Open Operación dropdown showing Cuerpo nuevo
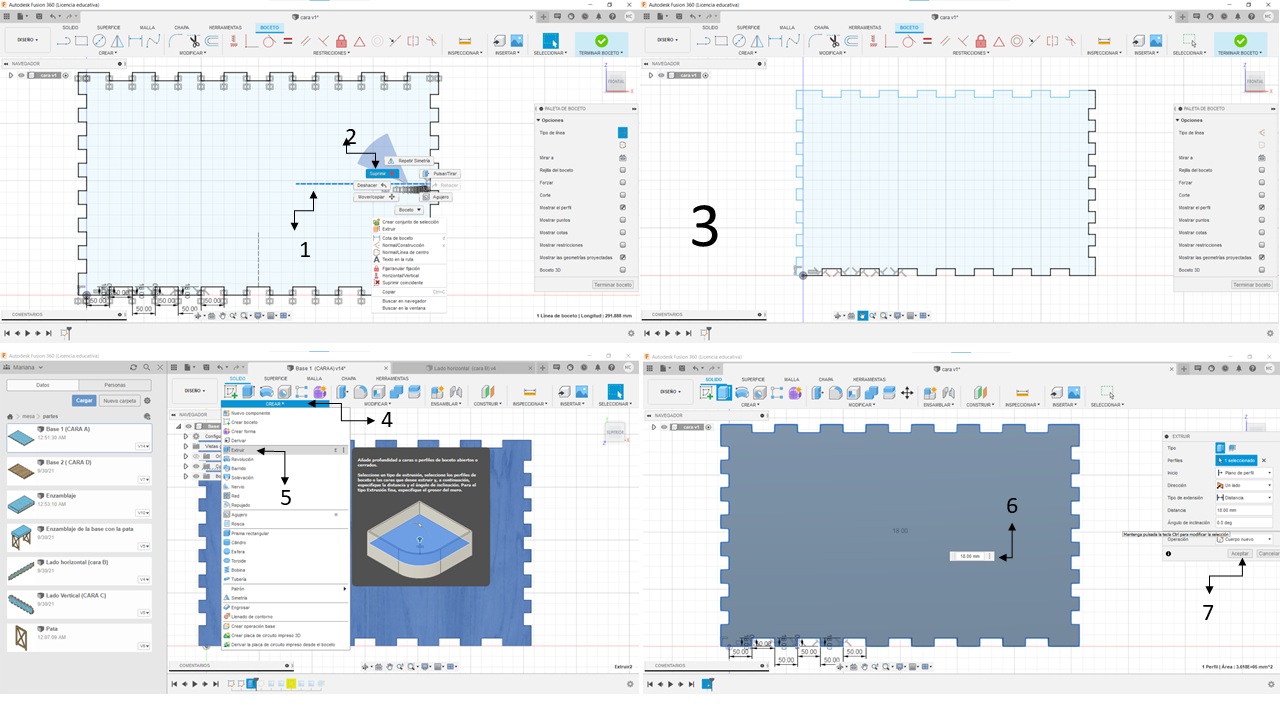Screen dimensions: 1280x720 [1244, 539]
